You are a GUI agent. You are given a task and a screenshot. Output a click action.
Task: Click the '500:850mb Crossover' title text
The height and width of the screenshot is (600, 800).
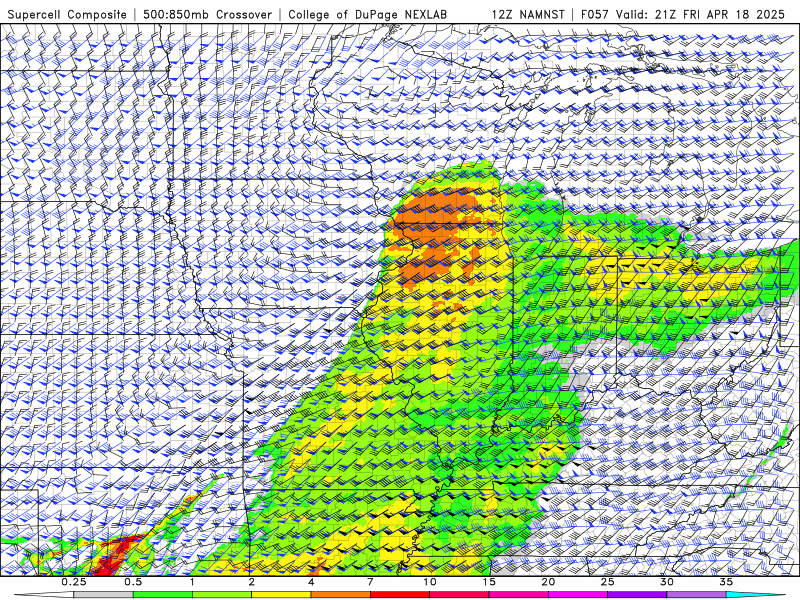click(208, 14)
